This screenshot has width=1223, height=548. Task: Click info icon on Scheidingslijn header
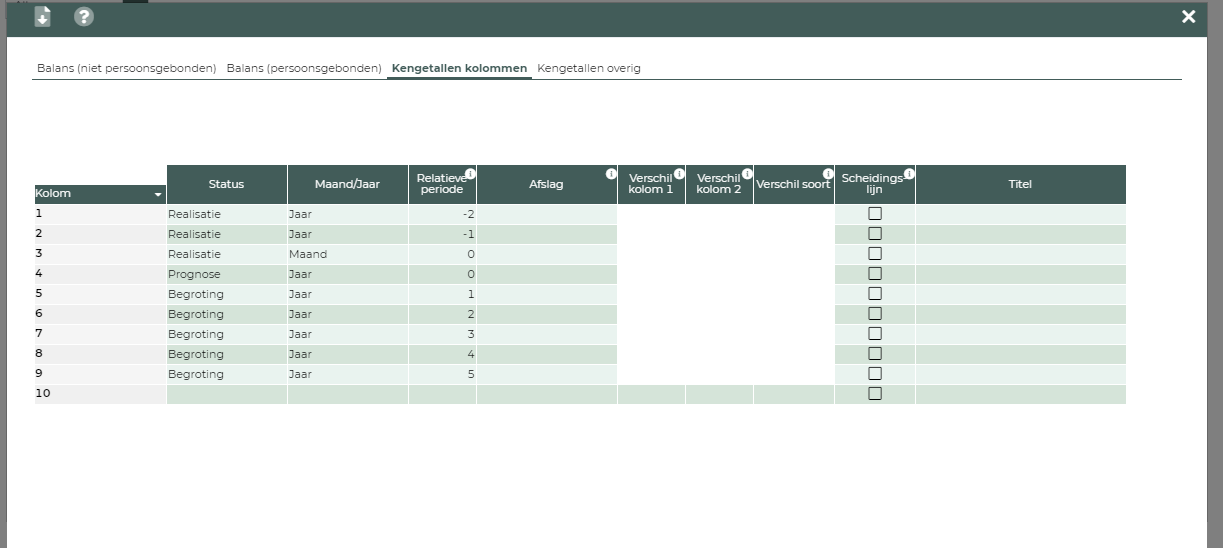pos(909,174)
